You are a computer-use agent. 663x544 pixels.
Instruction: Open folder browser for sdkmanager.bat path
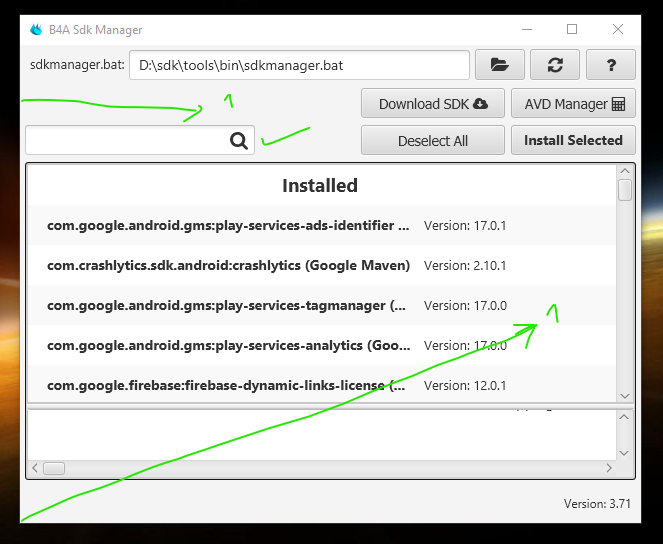pos(499,65)
